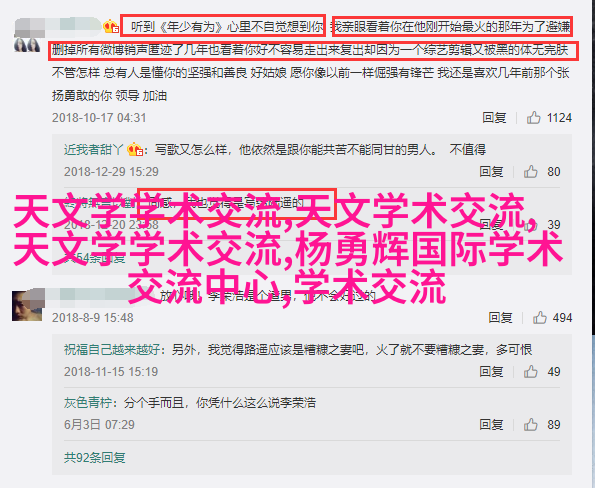Viewport: 595px width, 488px height.
Task: Like 灰色青柠's reply with 89 likes
Action: click(530, 425)
